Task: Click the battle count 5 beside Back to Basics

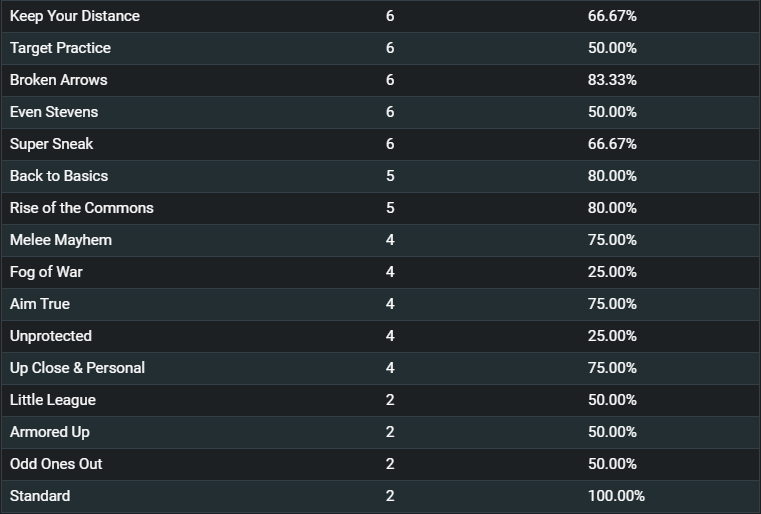Action: 390,176
